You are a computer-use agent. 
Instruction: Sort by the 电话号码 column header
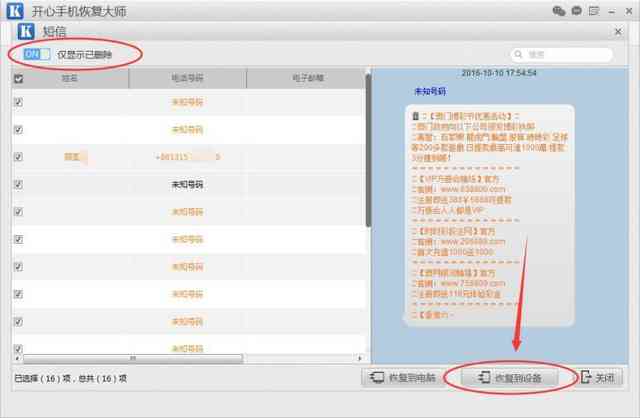[187, 78]
